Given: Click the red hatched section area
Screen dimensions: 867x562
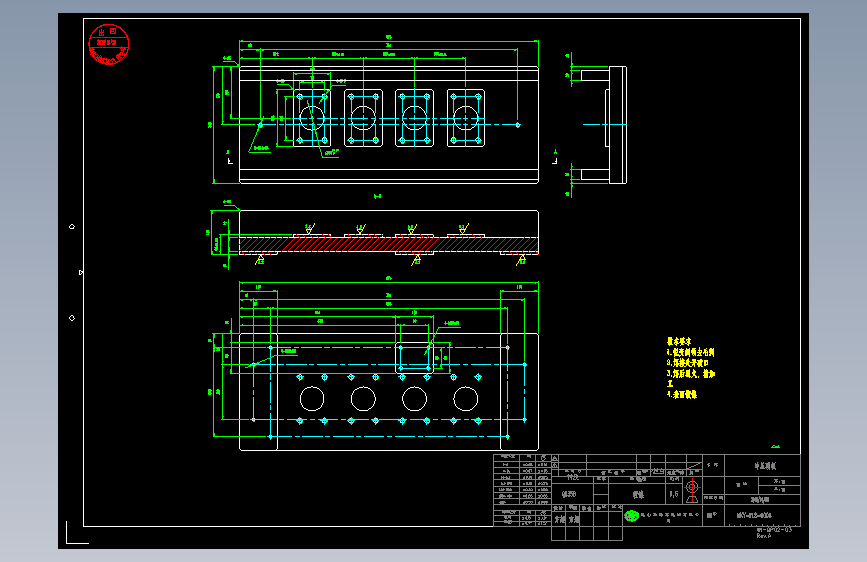Looking at the screenshot, I should (x=389, y=244).
